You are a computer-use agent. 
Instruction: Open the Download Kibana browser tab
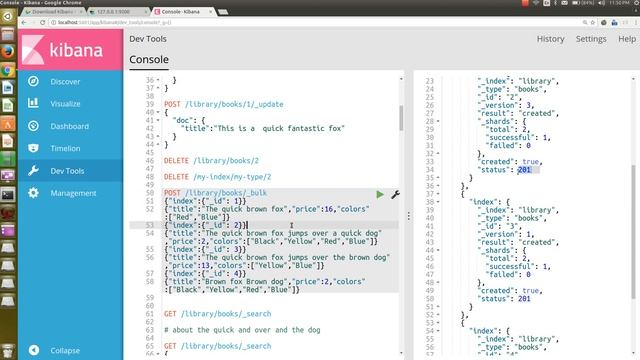pos(53,12)
